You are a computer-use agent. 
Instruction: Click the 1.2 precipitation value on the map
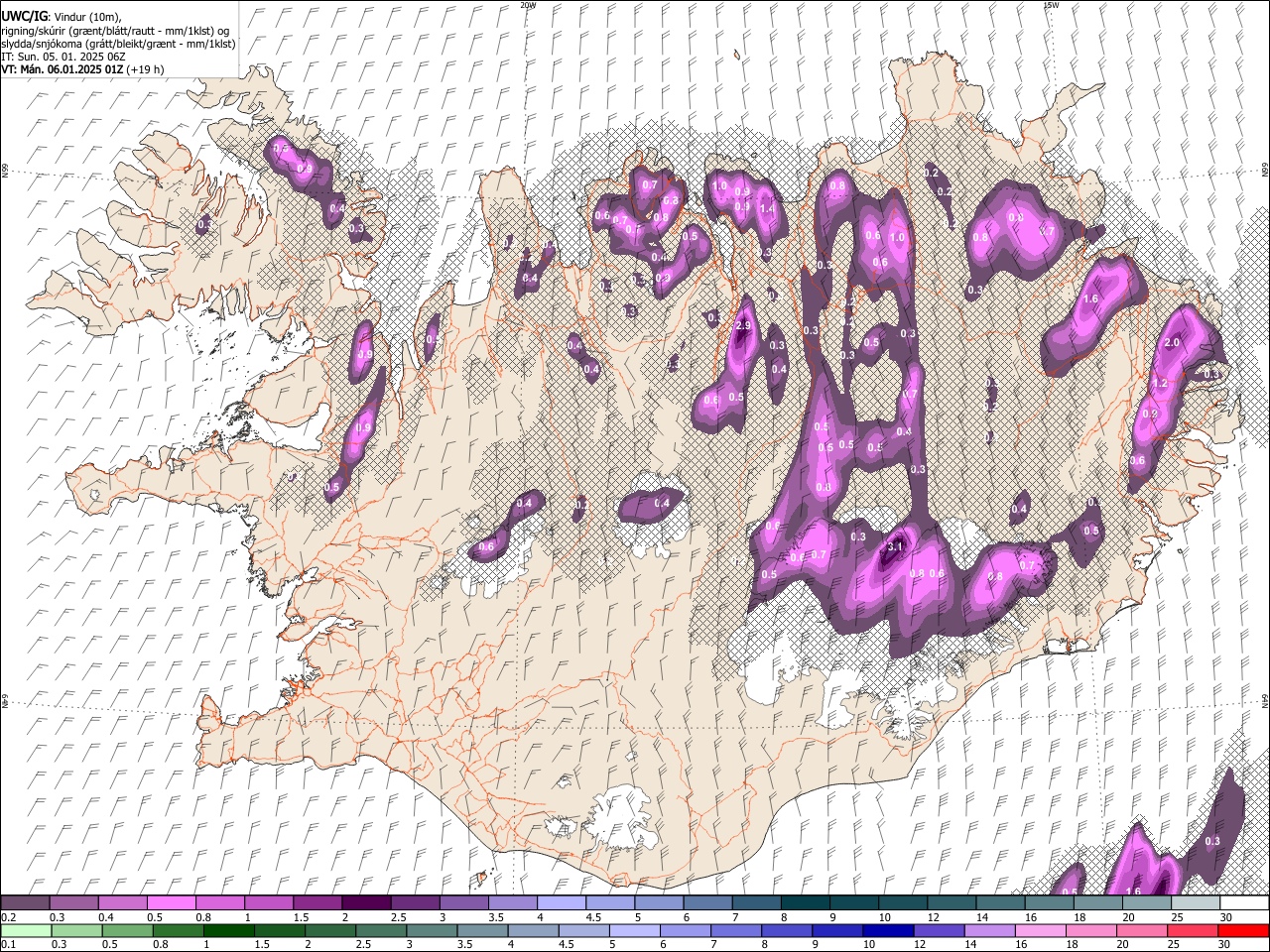1160,384
